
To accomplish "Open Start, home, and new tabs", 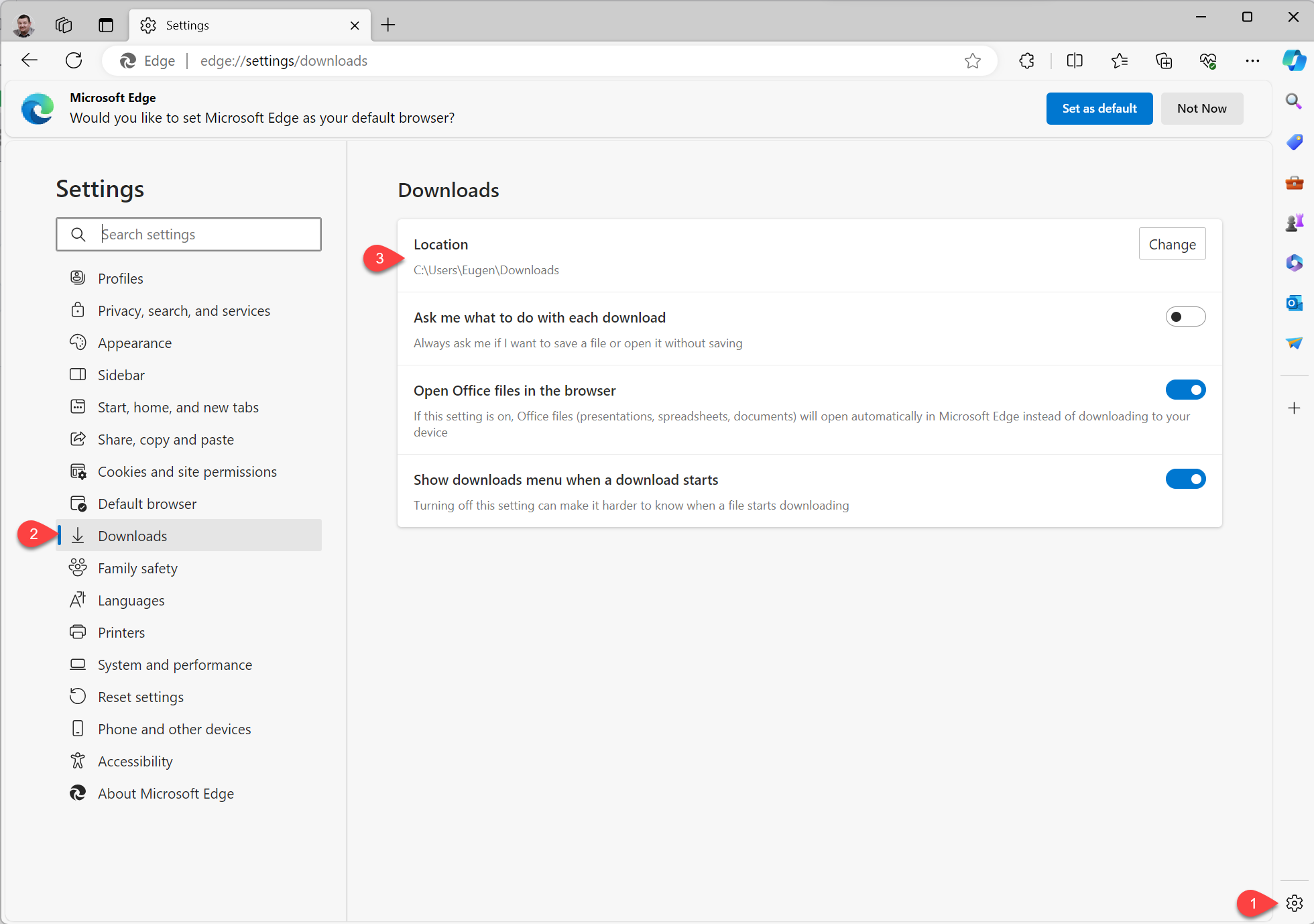I will pos(188,407).
